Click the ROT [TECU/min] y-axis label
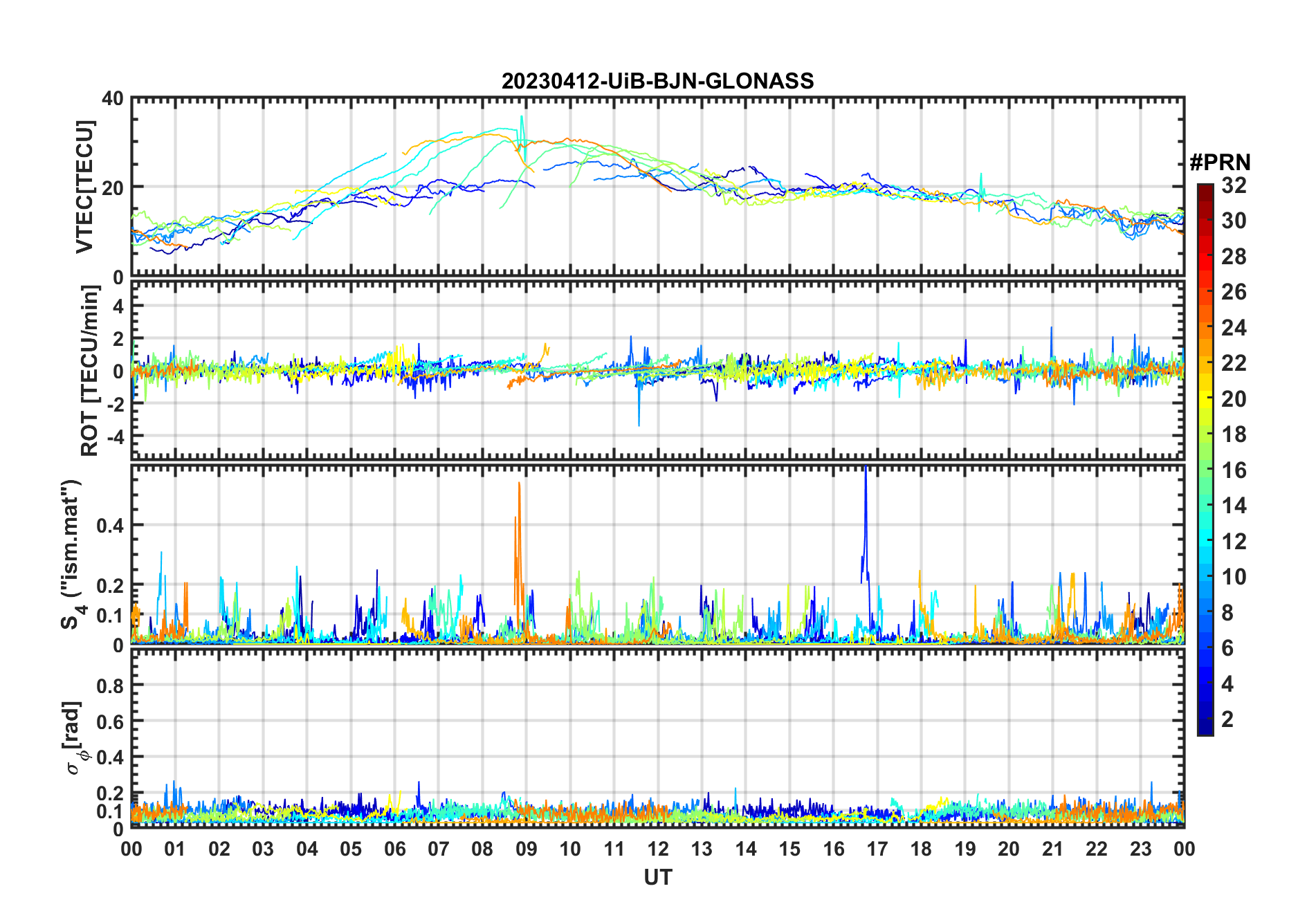 [89, 370]
